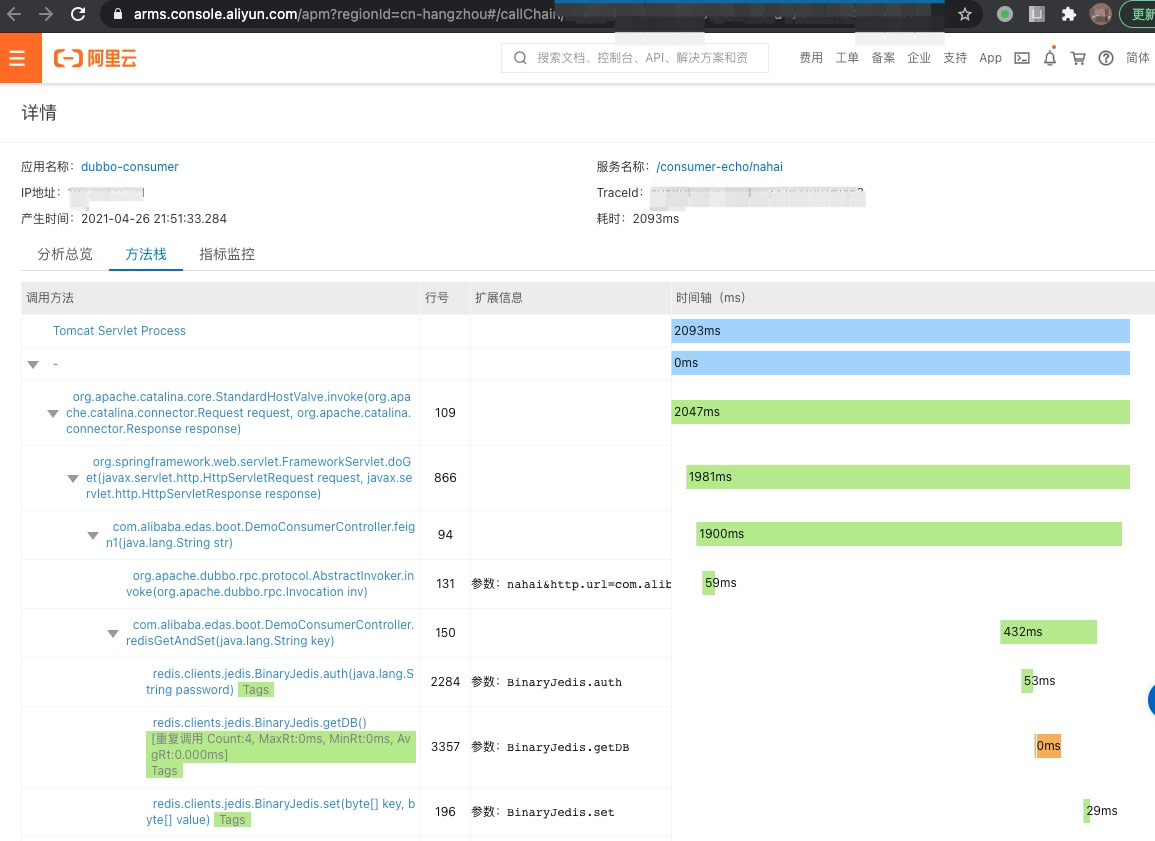This screenshot has height=841, width=1155.
Task: Click the 1900ms timeline bar
Action: 909,534
